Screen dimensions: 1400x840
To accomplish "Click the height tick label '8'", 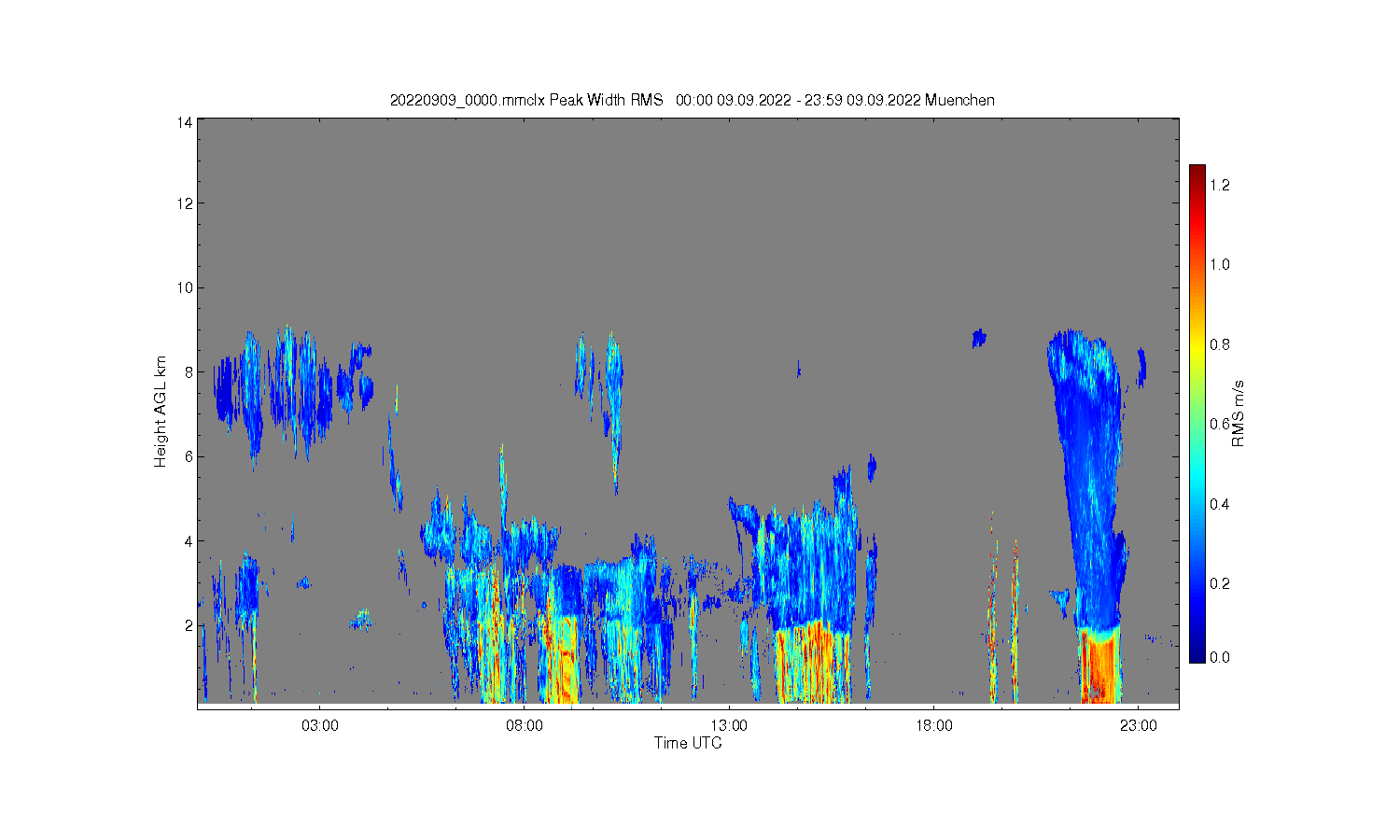I will (x=189, y=371).
